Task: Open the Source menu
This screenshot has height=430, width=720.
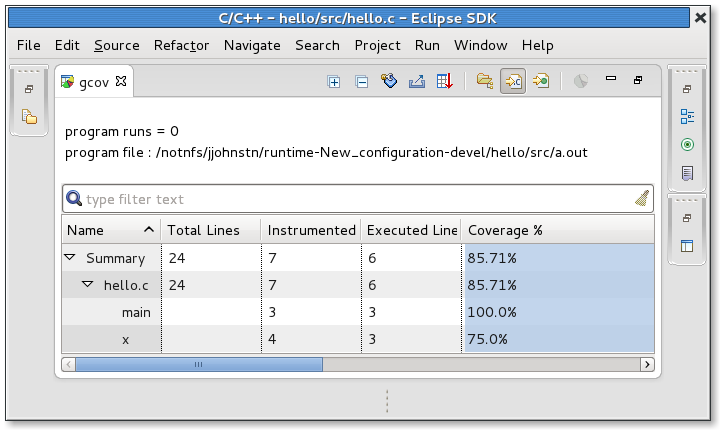Action: point(117,45)
